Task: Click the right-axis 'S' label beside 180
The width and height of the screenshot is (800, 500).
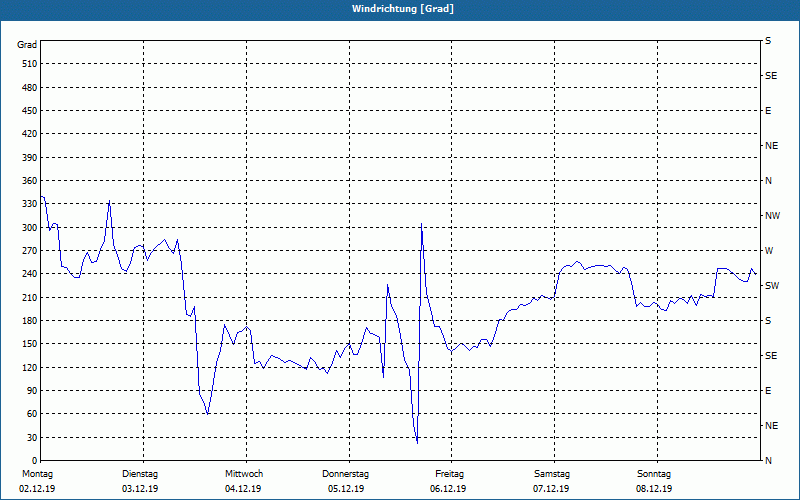Action: [768, 321]
